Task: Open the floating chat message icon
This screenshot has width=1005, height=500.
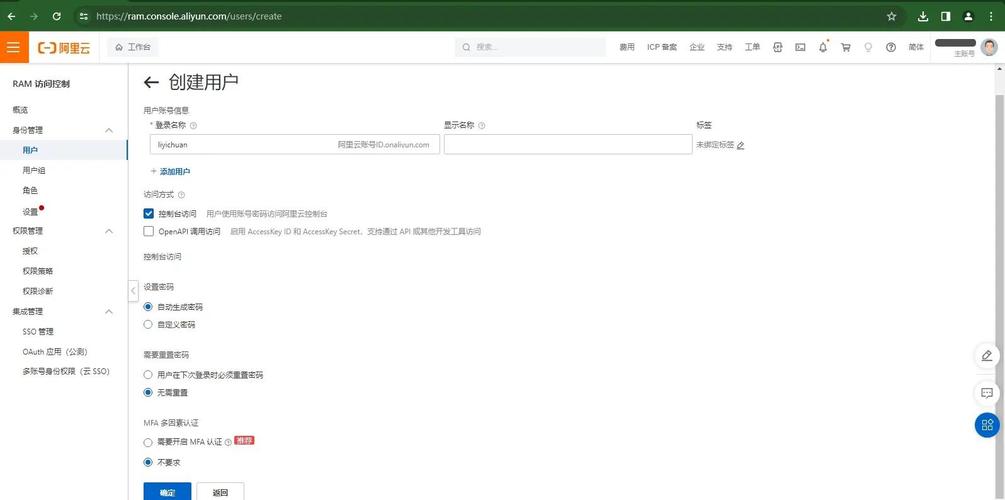Action: (987, 393)
